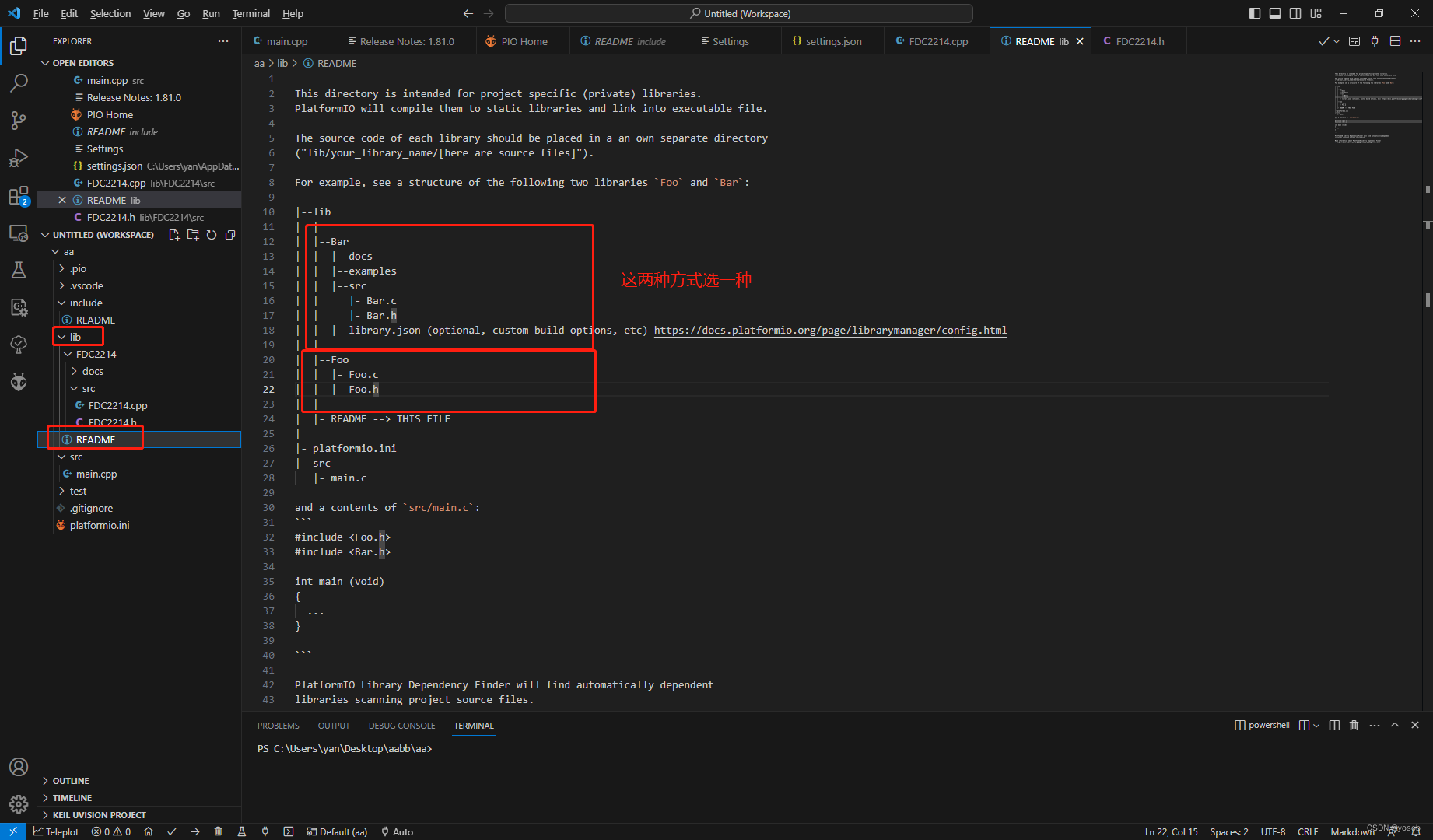Open the Accounts menu in the activity bar
This screenshot has height=840, width=1433.
tap(19, 767)
